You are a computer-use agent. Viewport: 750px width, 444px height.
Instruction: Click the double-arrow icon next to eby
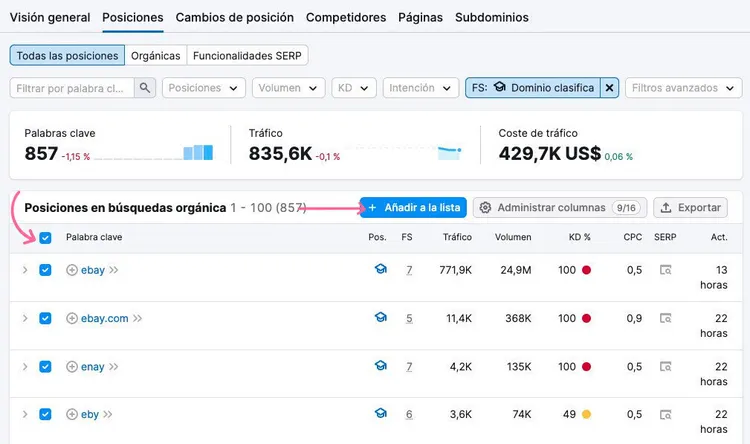[x=108, y=414]
